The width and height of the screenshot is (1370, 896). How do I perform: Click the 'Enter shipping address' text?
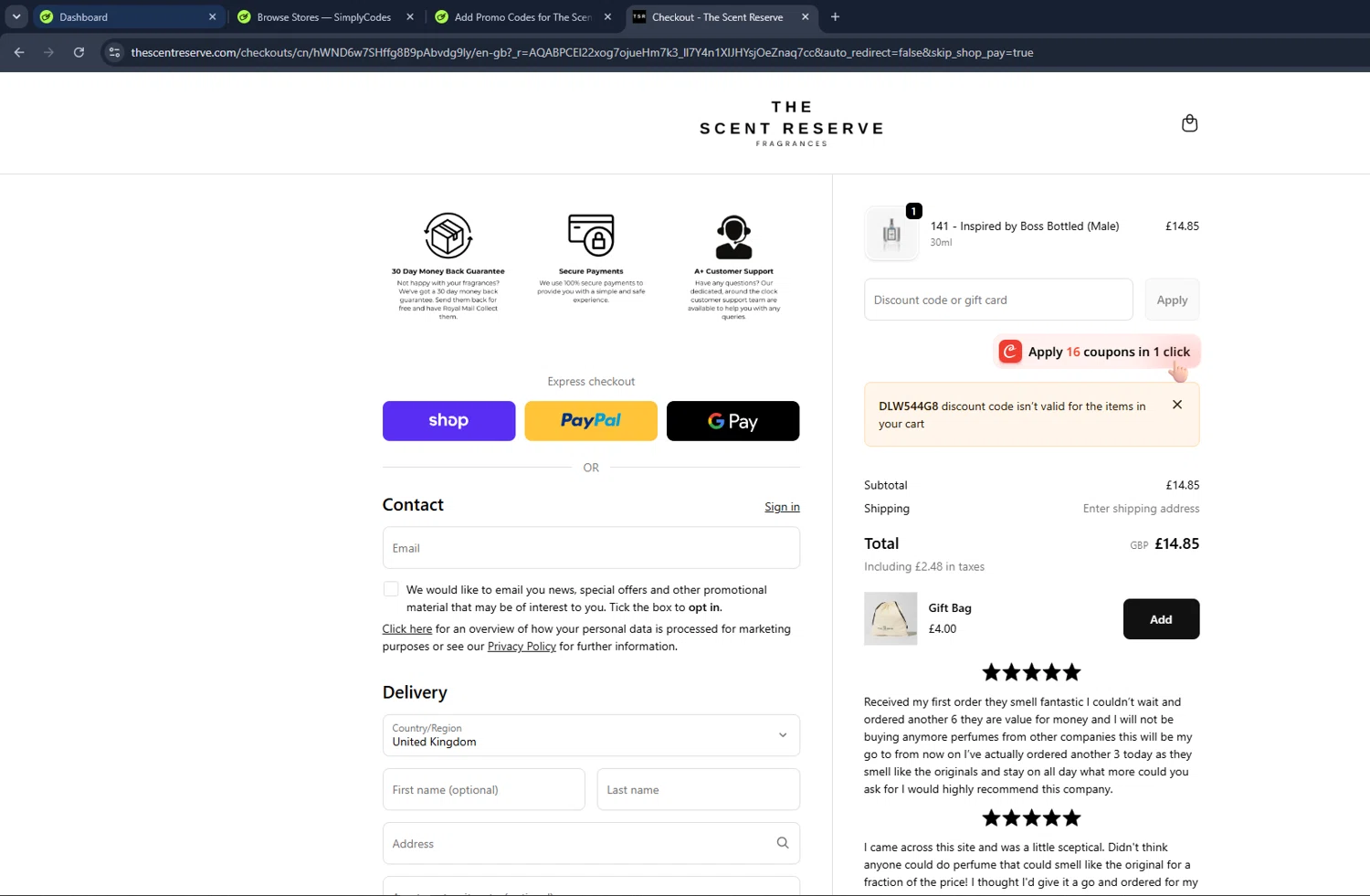pos(1141,509)
